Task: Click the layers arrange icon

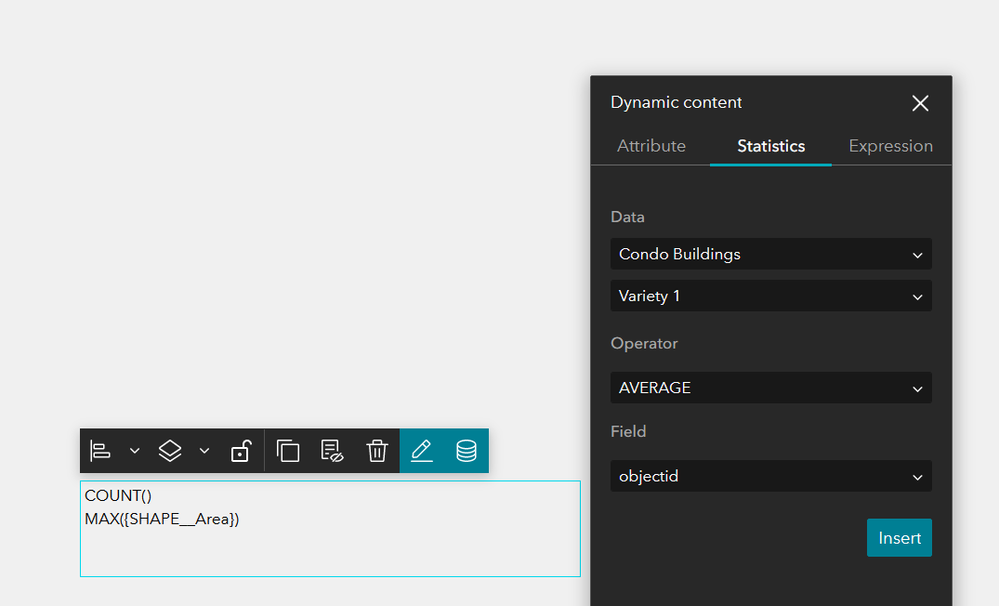Action: [170, 451]
